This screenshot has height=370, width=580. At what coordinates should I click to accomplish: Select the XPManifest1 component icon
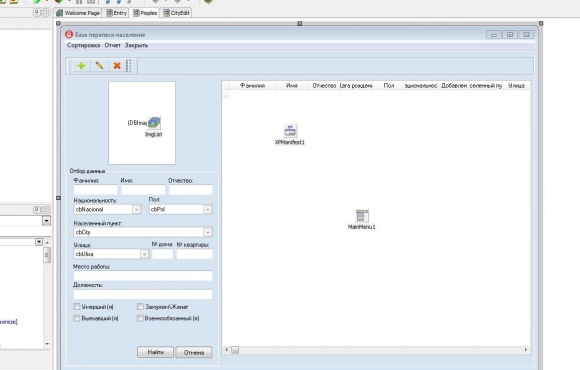pyautogui.click(x=290, y=131)
